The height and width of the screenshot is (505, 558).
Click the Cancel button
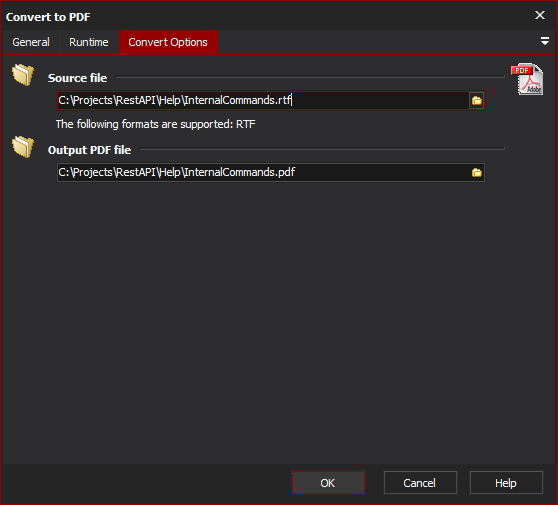click(420, 483)
